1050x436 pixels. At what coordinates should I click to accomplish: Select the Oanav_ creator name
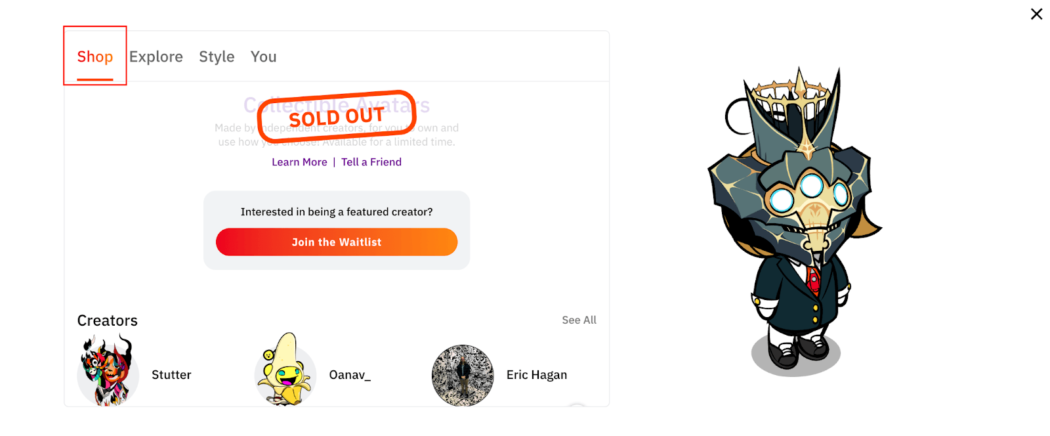pos(349,375)
